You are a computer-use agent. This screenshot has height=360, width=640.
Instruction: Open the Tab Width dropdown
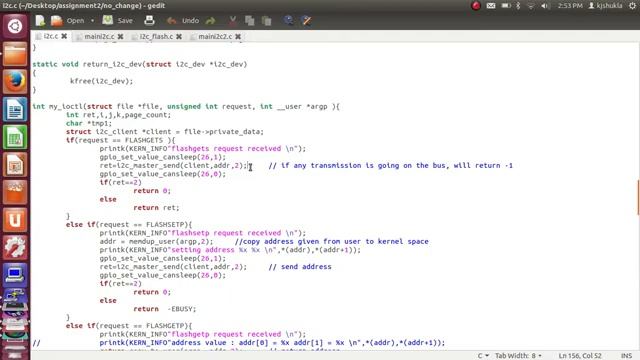[x=518, y=356]
